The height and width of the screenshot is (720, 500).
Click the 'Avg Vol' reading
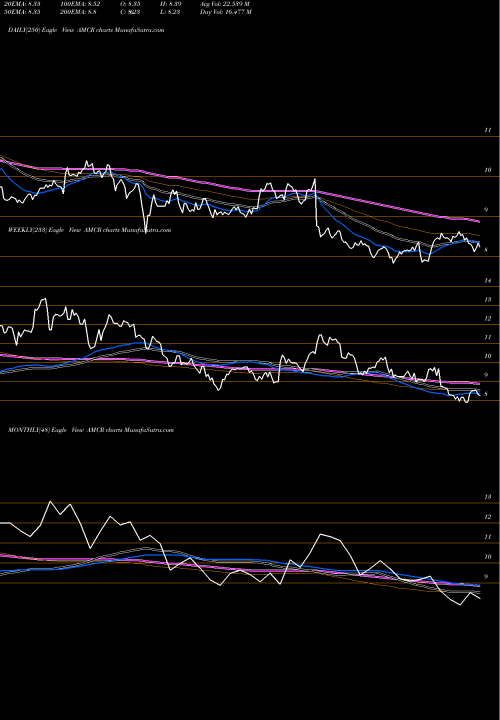[x=225, y=4]
